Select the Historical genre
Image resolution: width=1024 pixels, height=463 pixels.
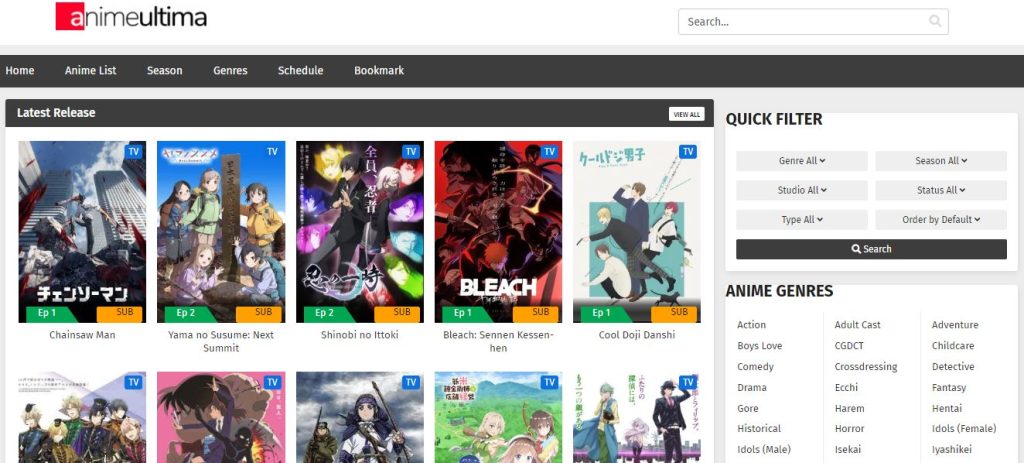tap(759, 429)
